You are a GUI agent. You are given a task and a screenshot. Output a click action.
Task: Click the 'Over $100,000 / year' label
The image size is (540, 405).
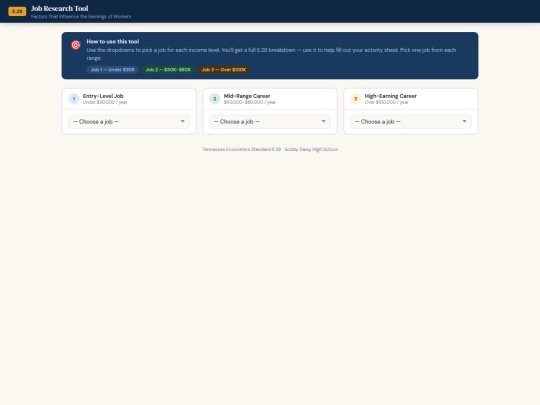pos(386,102)
